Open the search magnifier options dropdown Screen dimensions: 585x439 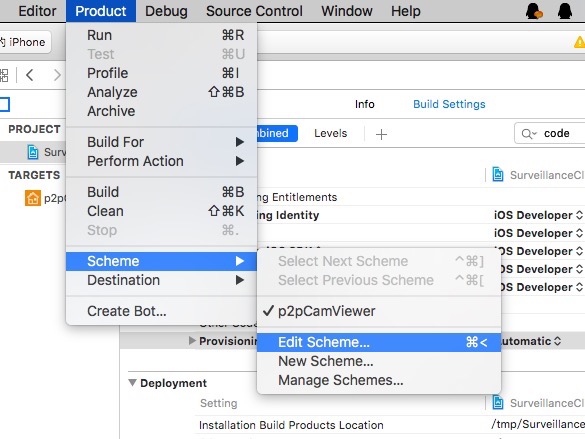(x=529, y=134)
